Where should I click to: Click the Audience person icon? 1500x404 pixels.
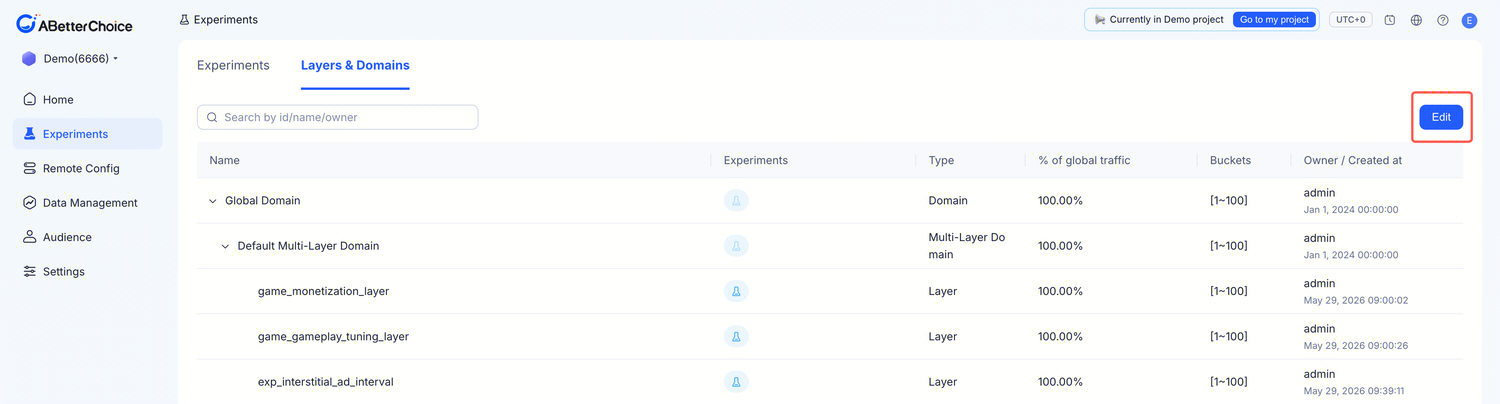[x=30, y=237]
